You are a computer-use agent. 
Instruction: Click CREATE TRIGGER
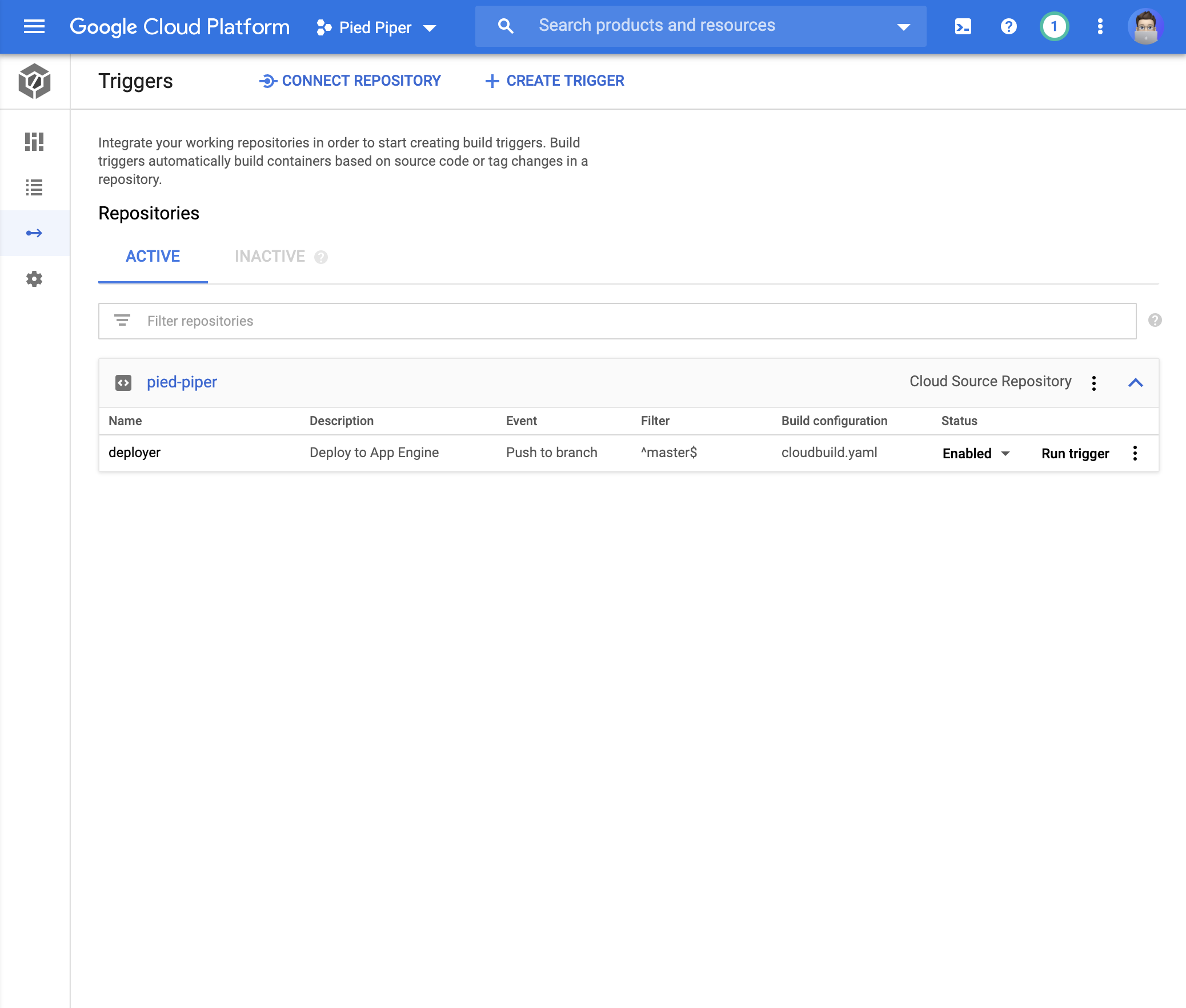coord(555,81)
